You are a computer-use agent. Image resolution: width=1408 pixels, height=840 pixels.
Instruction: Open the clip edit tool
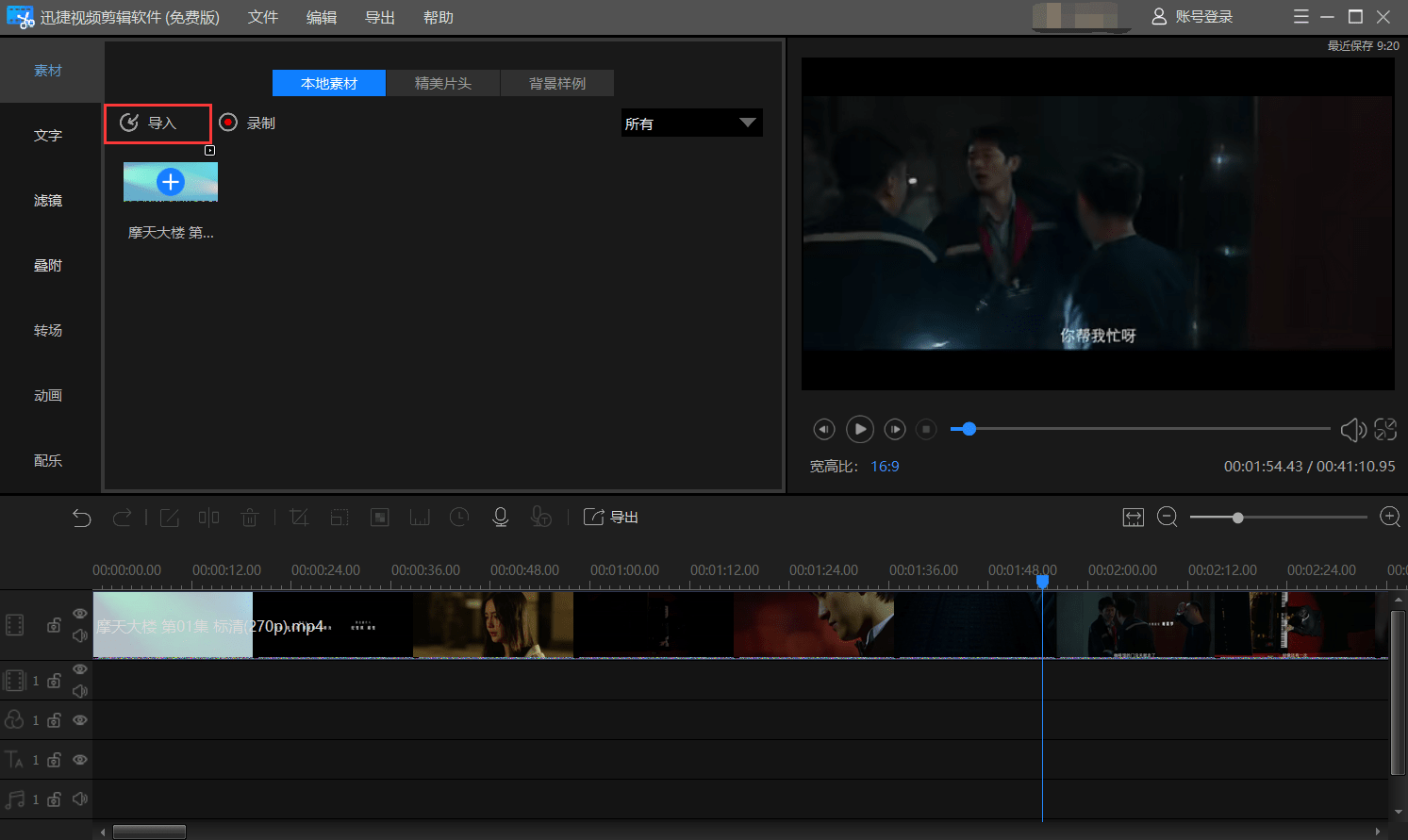pos(170,518)
